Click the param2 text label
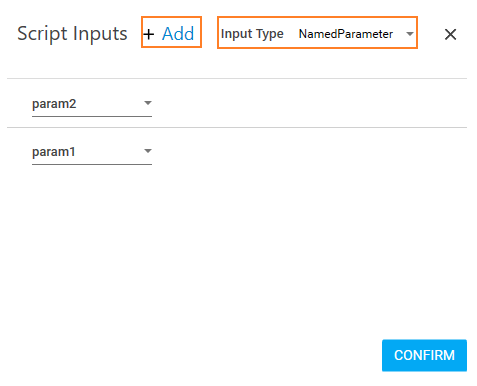This screenshot has height=386, width=477. click(54, 104)
